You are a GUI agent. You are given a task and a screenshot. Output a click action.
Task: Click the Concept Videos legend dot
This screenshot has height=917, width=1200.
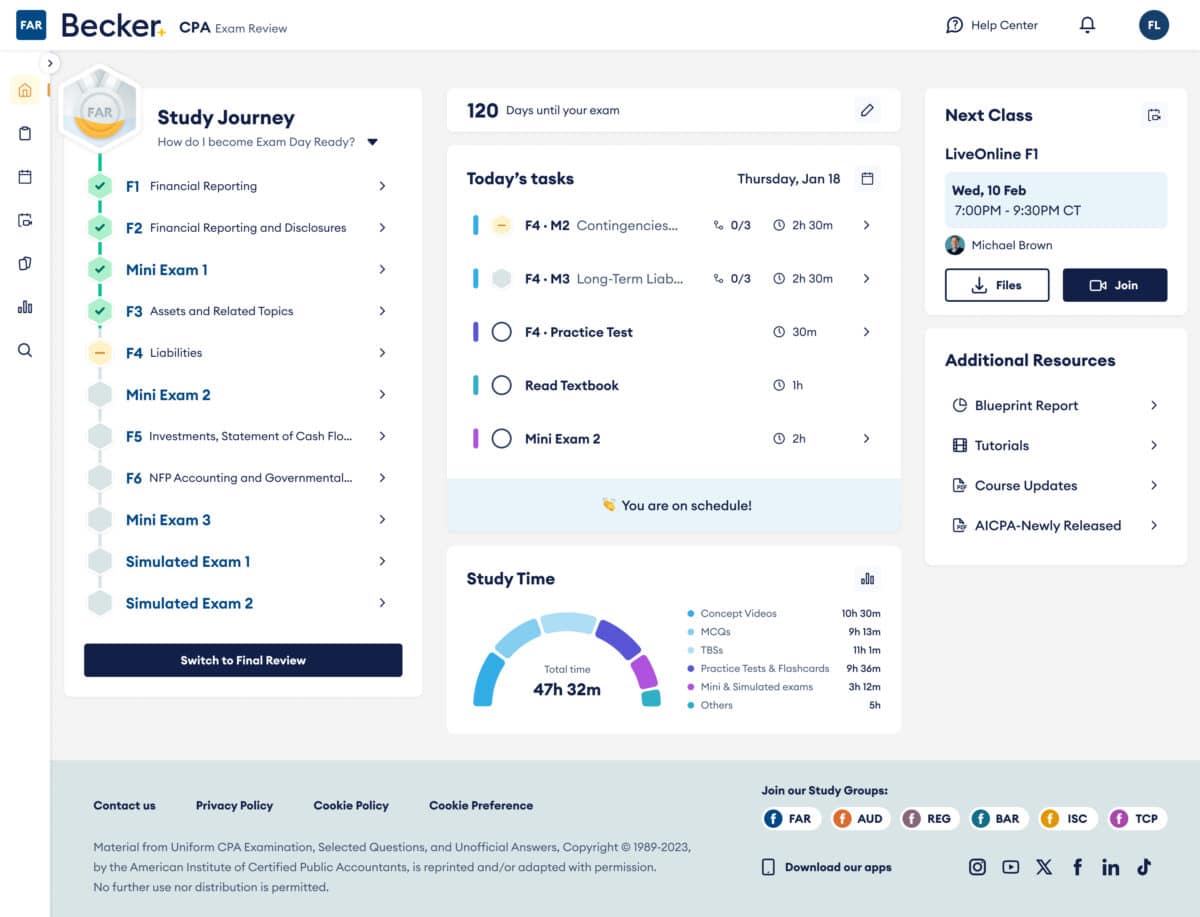click(690, 614)
